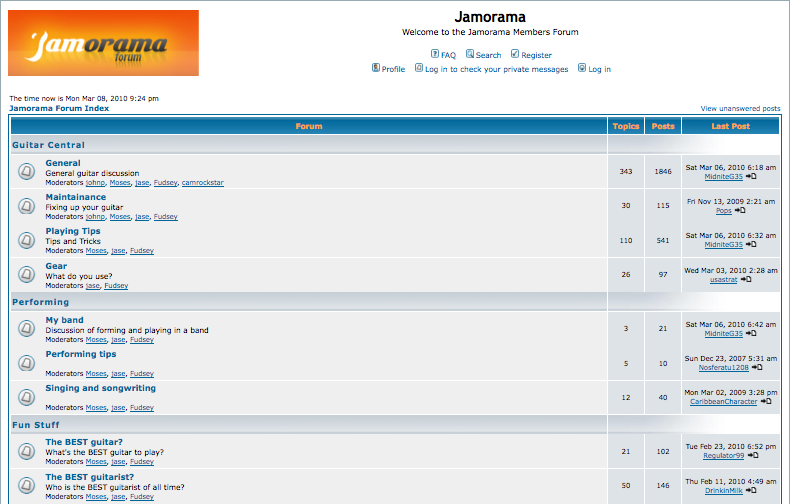
Task: Click the Profile icon
Action: point(376,68)
